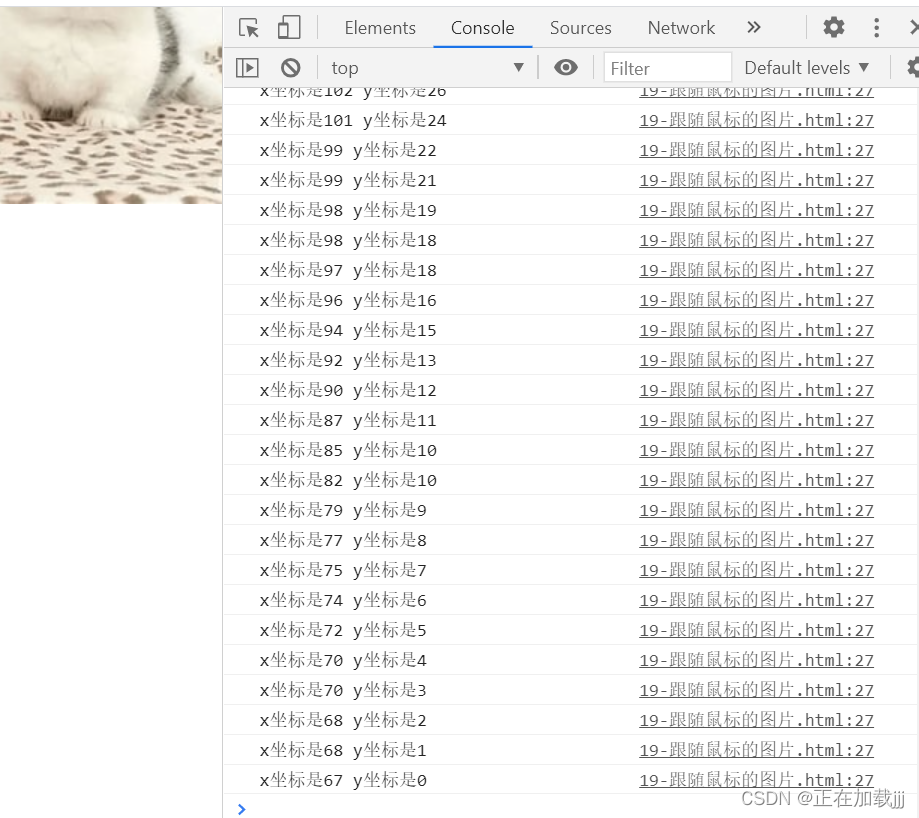Open DevTools settings gear
Screen dimensions: 919x818
[x=833, y=28]
